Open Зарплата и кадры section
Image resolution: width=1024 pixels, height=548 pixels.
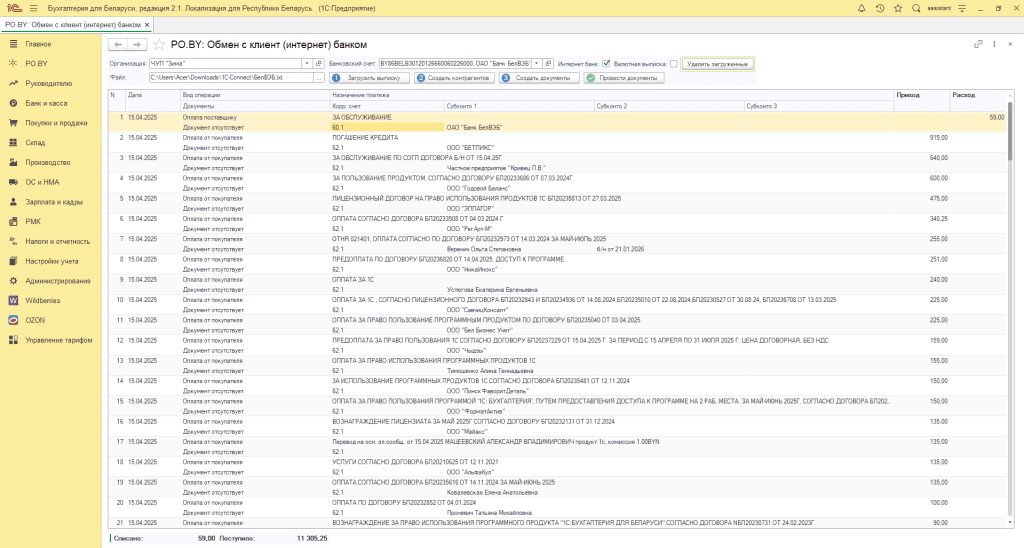tap(54, 202)
